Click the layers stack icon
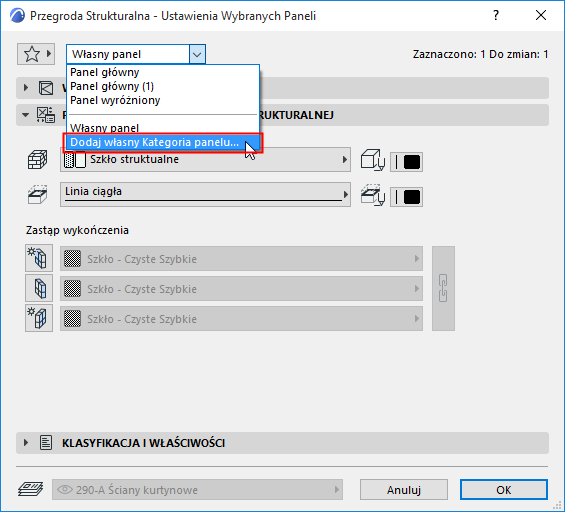565x512 pixels. [x=31, y=489]
